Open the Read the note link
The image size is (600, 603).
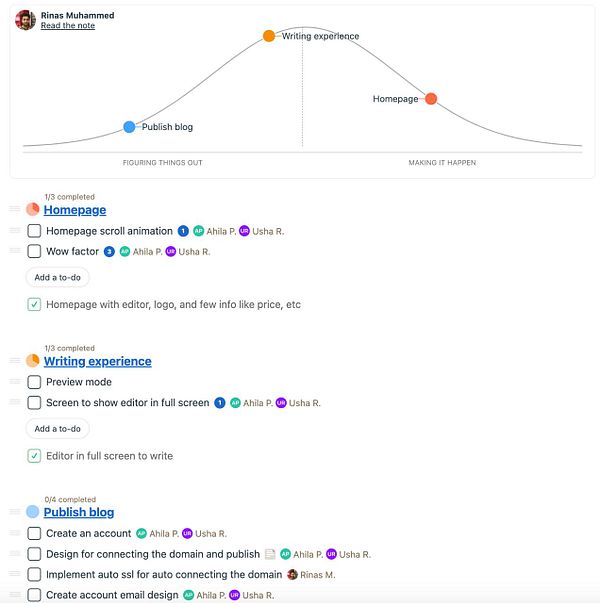[69, 26]
